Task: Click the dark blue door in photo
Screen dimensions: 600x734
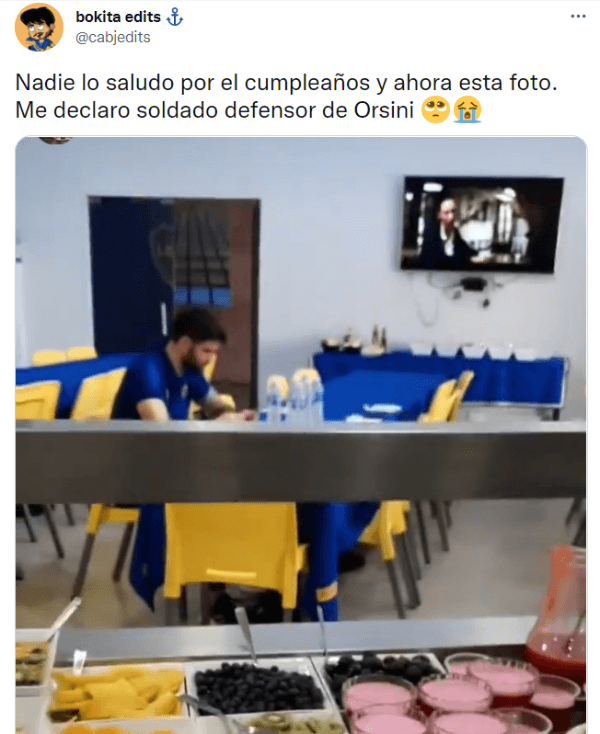Action: point(132,274)
